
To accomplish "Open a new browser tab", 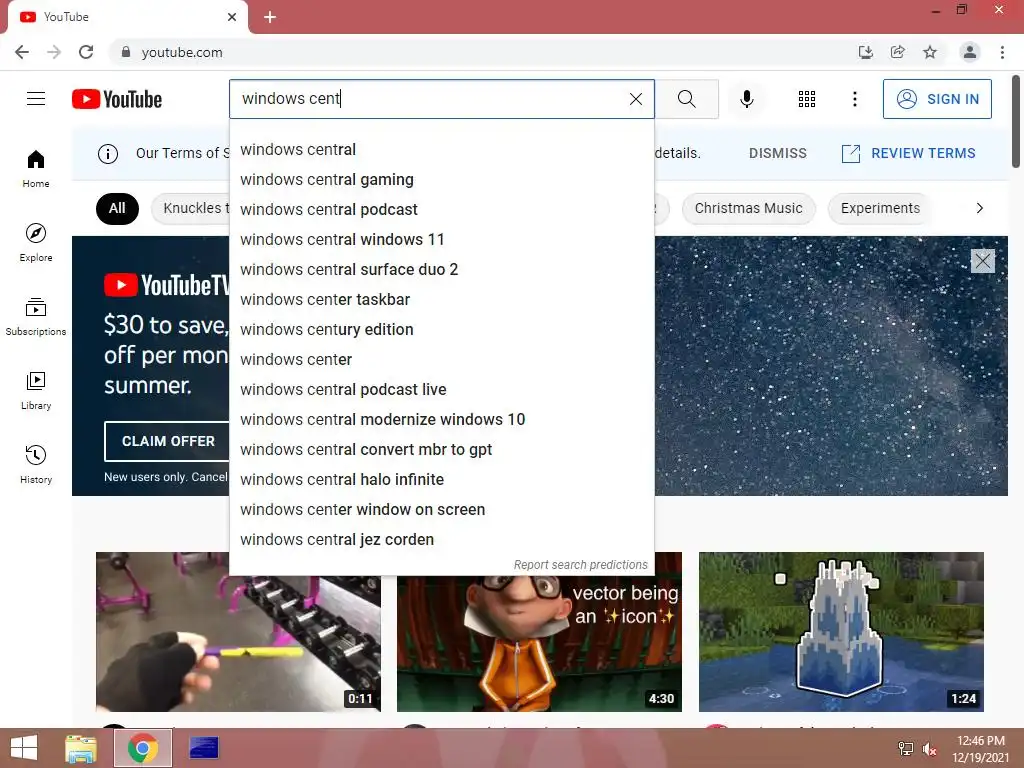I will (270, 17).
